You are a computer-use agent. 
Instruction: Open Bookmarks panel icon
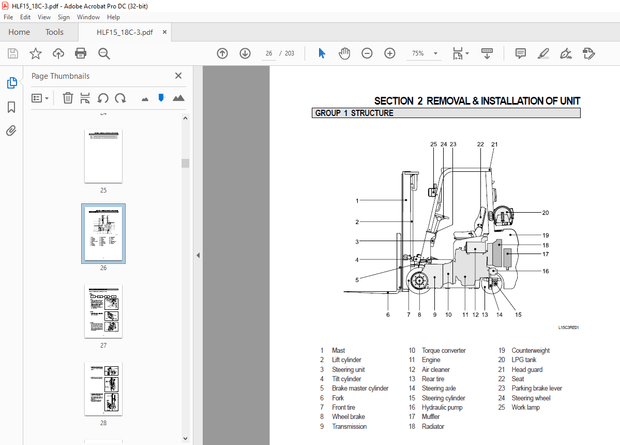click(x=11, y=107)
